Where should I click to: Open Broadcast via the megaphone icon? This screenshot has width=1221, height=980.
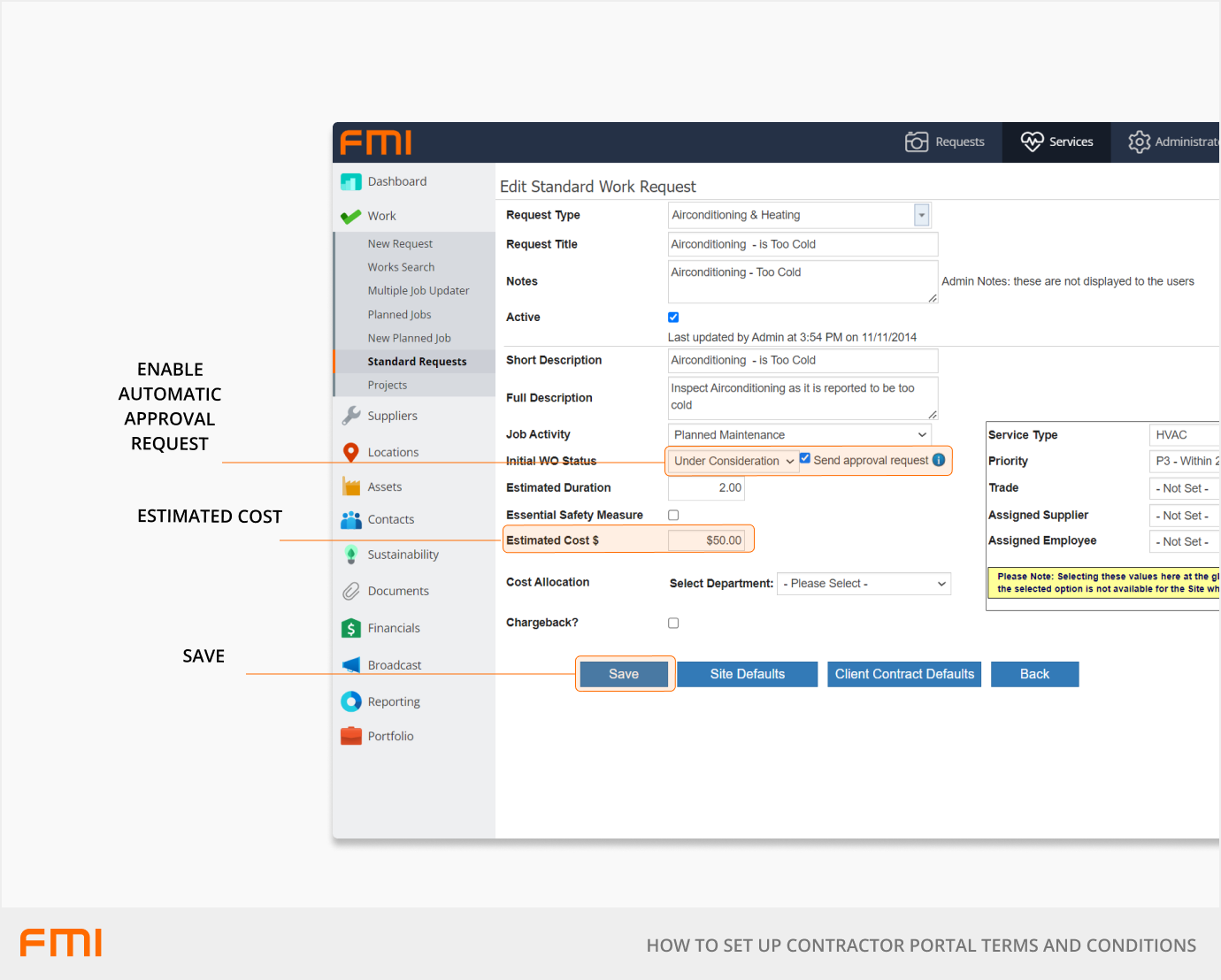[x=351, y=665]
